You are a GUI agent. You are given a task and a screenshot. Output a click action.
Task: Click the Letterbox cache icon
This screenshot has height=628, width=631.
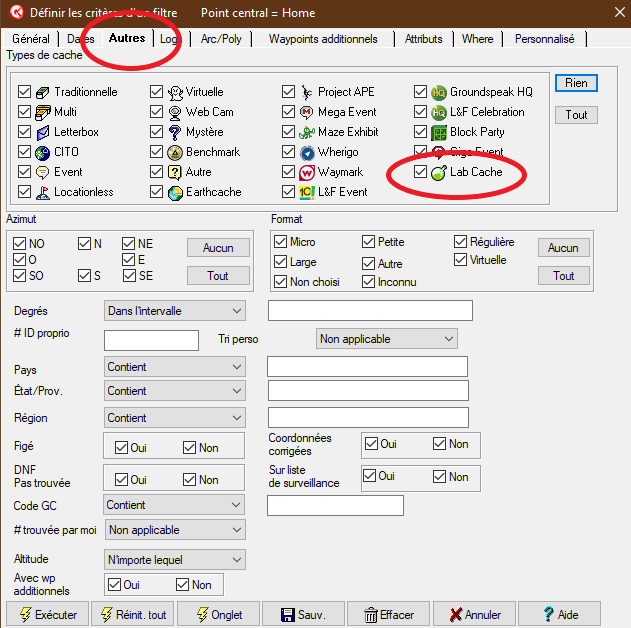coord(43,132)
